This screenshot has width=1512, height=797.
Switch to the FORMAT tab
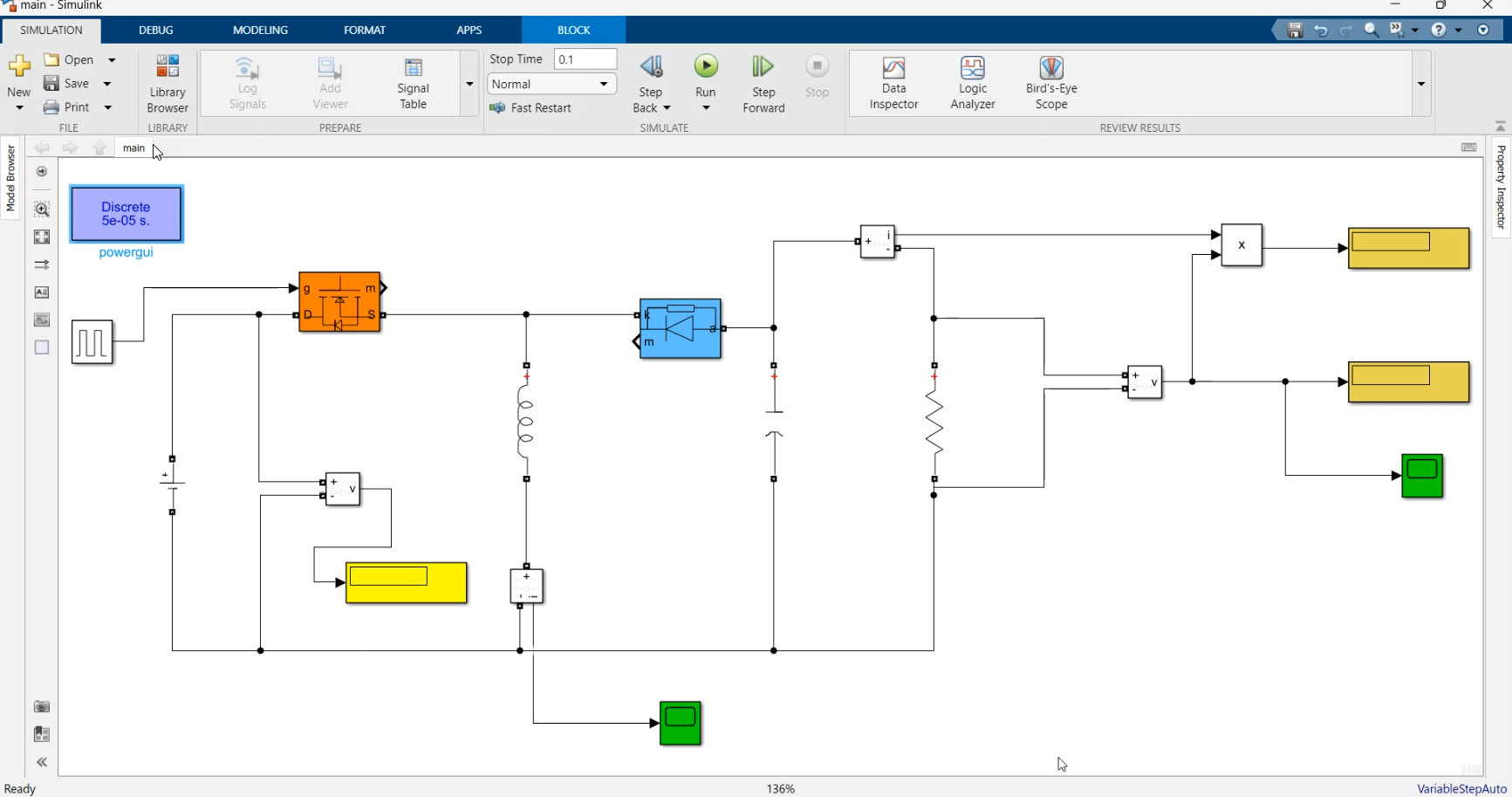[x=365, y=30]
